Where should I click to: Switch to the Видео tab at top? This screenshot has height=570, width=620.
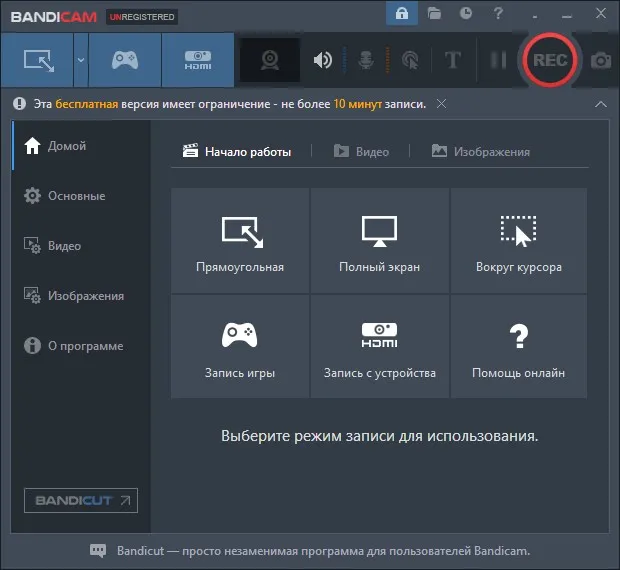pyautogui.click(x=361, y=152)
